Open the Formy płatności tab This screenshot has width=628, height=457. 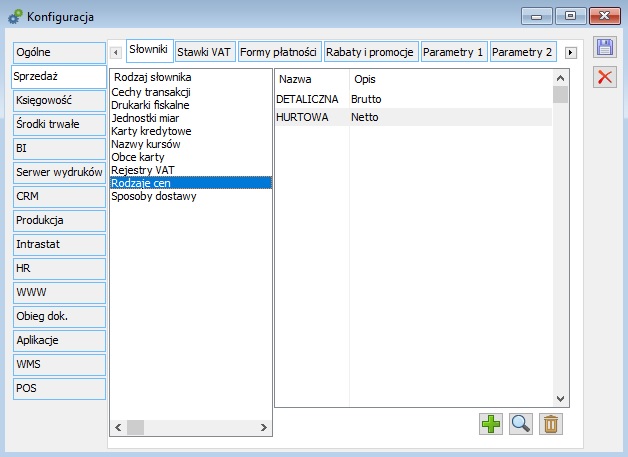click(x=280, y=52)
